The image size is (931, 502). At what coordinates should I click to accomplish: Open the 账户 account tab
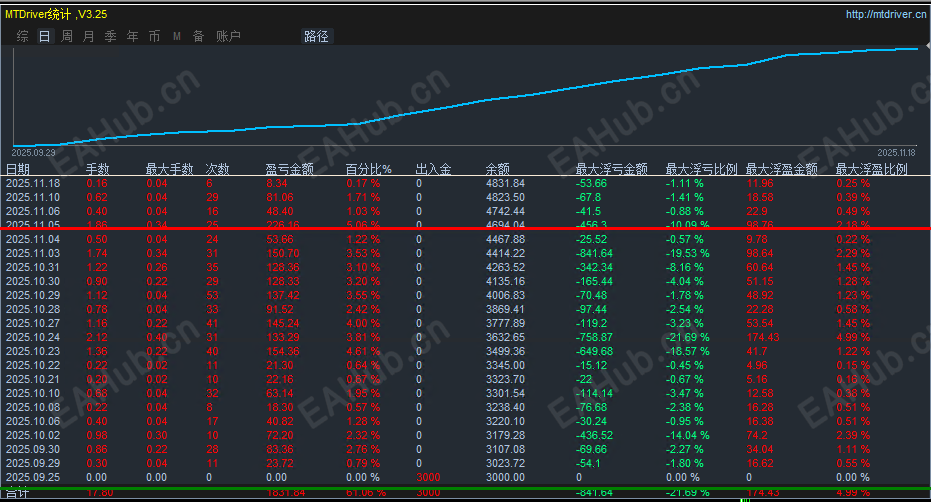tap(228, 36)
